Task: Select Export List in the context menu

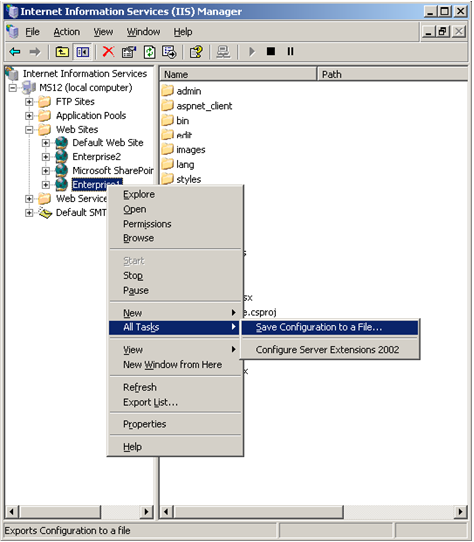Action: pos(174,402)
